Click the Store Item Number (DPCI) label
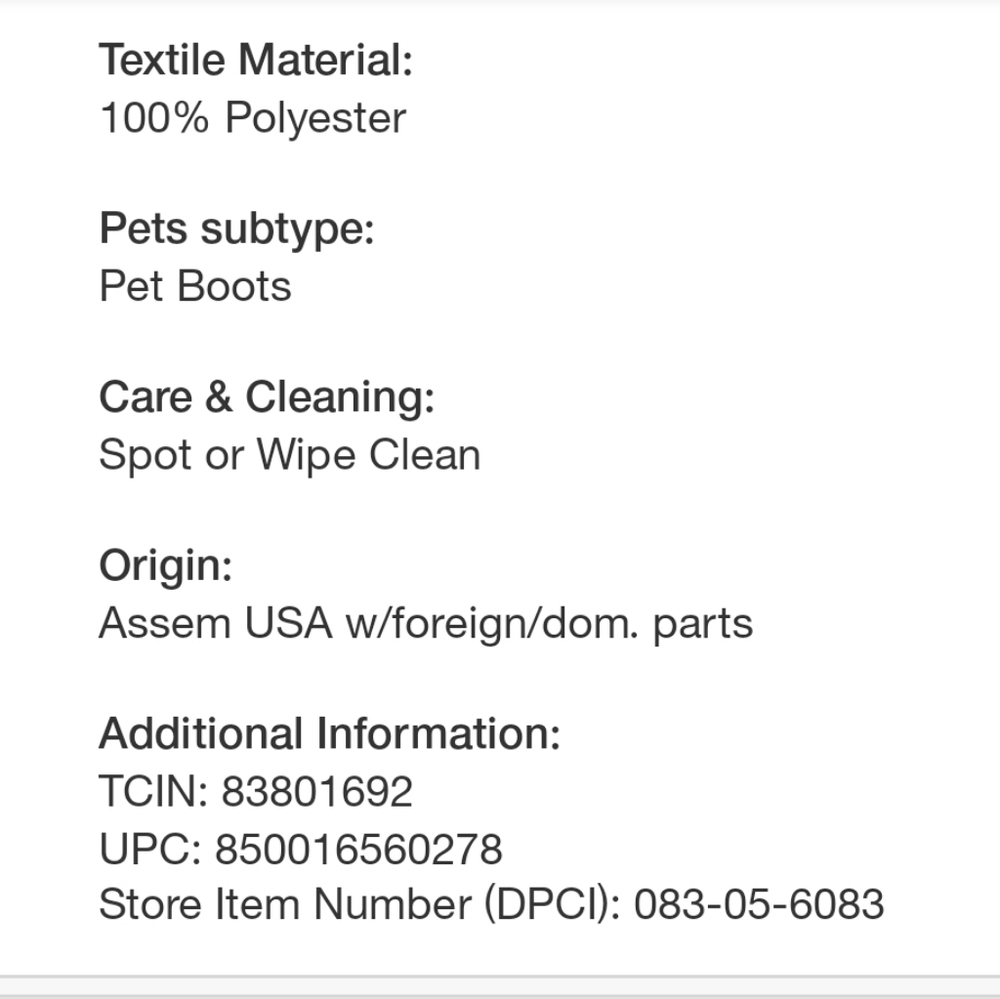1000x999 pixels. [x=360, y=905]
